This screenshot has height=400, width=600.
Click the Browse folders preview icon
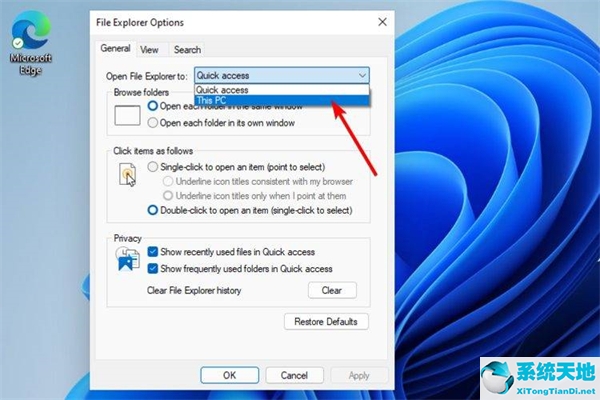(x=127, y=115)
